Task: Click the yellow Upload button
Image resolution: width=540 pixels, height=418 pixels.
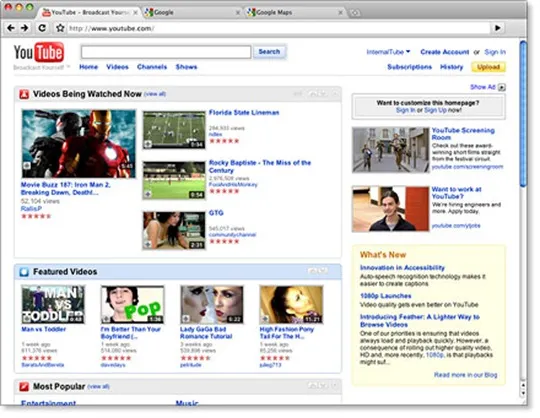Action: click(x=488, y=67)
